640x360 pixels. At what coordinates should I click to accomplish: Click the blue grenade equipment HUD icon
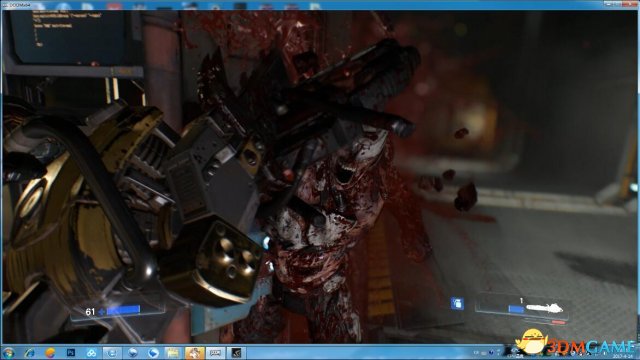pos(457,303)
